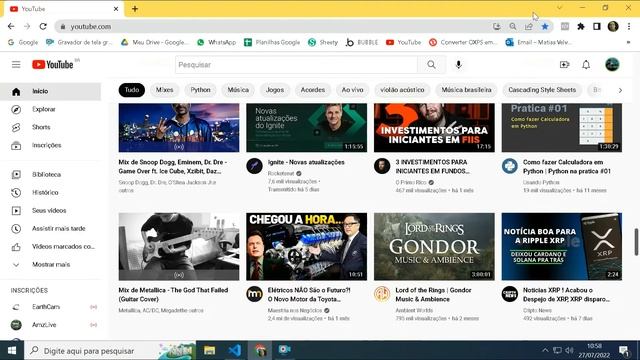This screenshot has width=640, height=360.
Task: Open File Explorer from the taskbar
Action: pyautogui.click(x=209, y=351)
